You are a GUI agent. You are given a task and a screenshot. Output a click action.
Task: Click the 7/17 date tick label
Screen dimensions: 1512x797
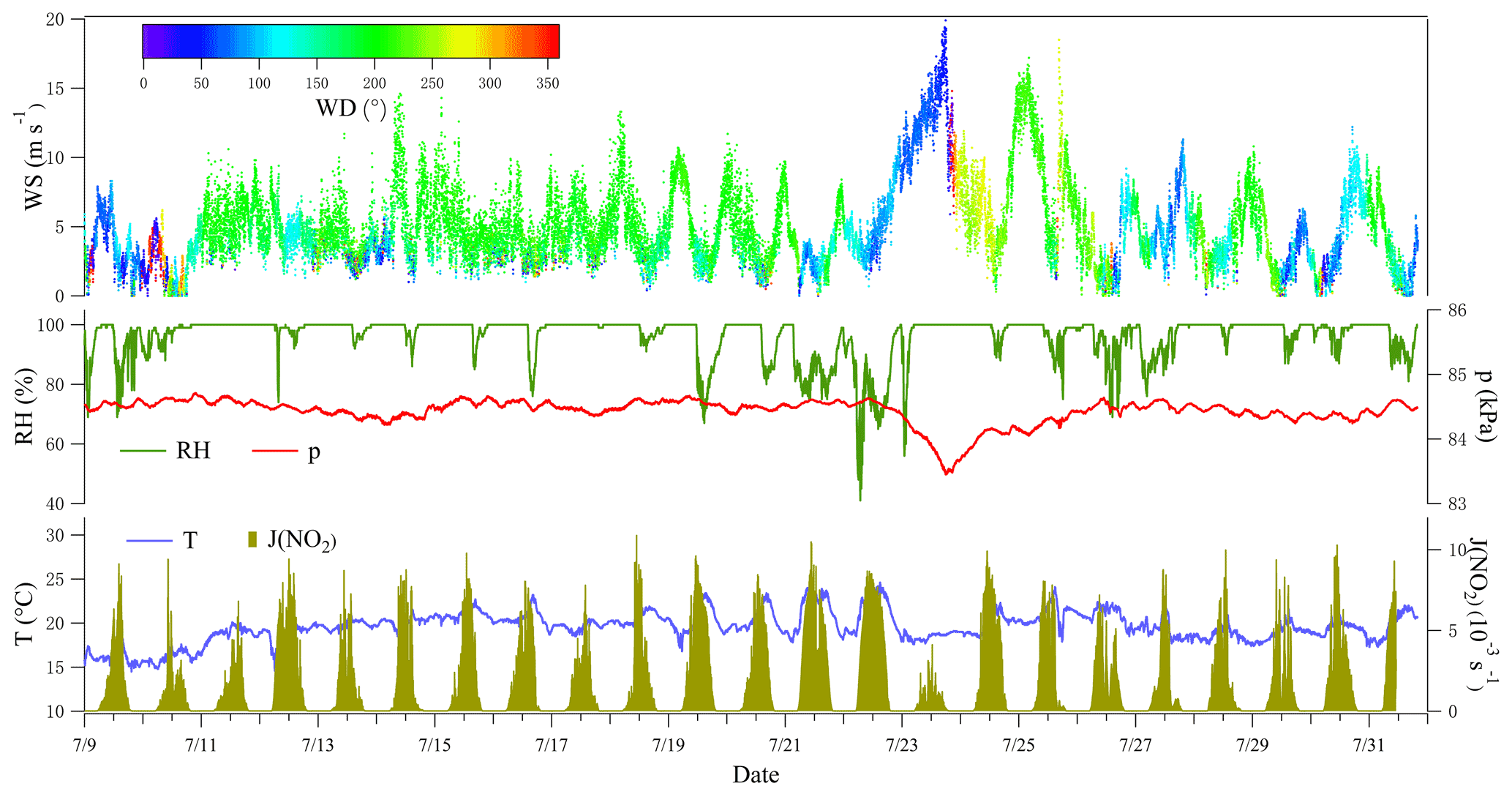(x=551, y=746)
